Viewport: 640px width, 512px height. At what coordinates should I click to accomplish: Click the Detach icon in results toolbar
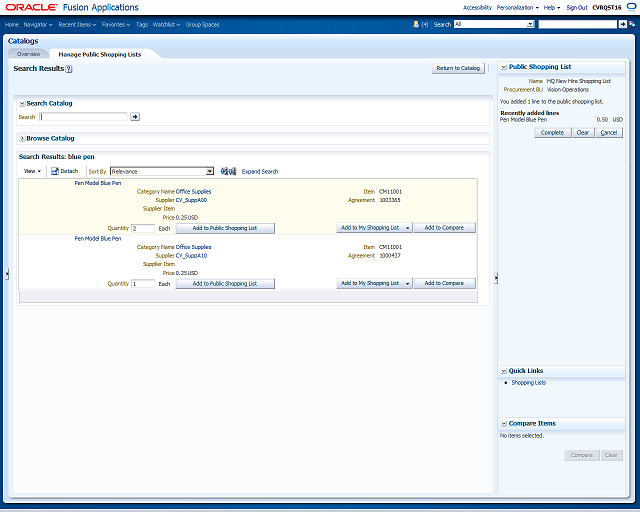(55, 171)
